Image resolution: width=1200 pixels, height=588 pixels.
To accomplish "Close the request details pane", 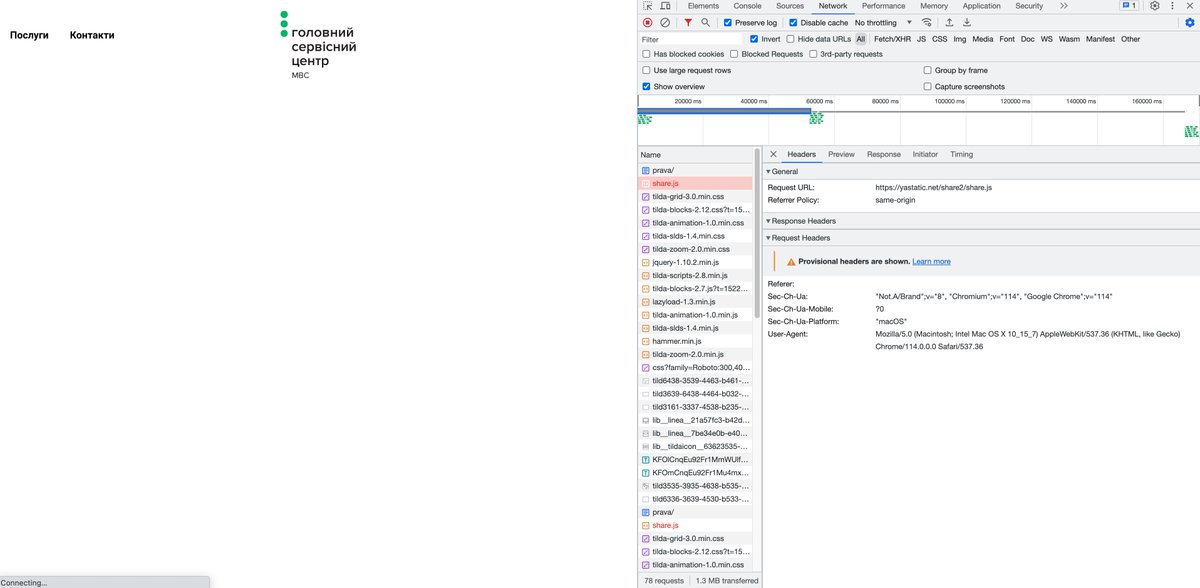I will [773, 154].
